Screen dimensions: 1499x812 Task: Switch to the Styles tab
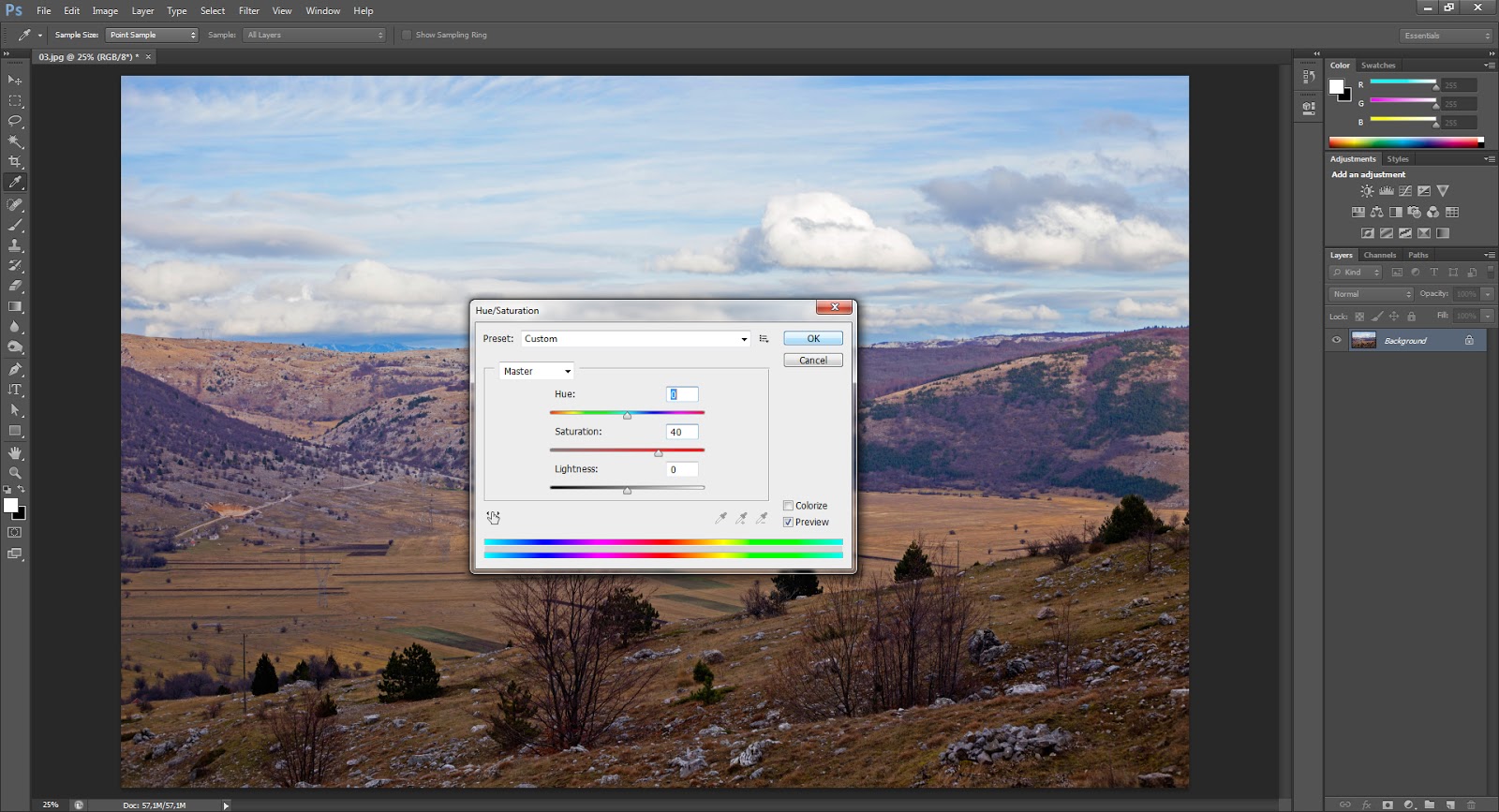1398,159
